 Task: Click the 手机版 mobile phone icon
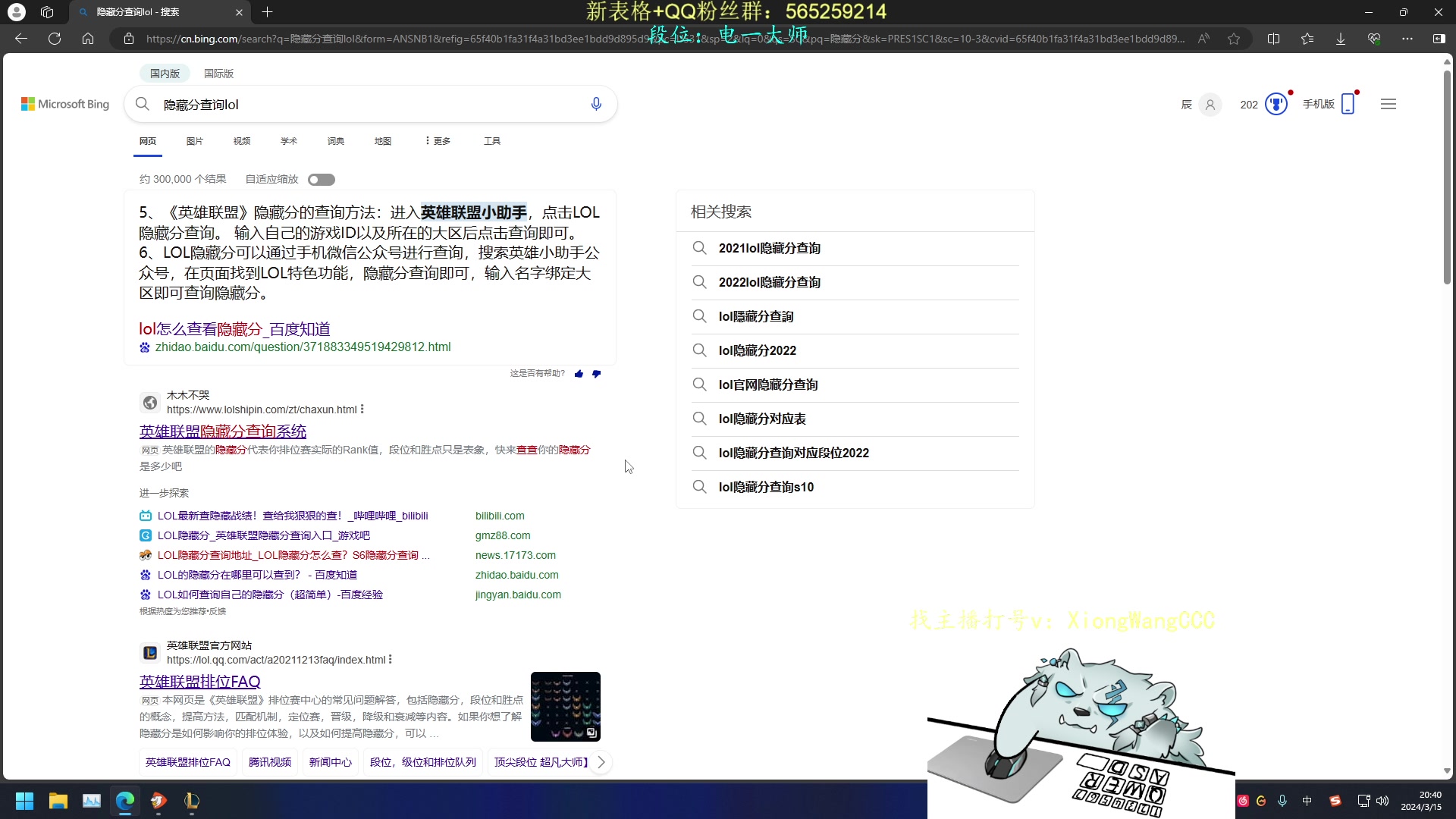1348,103
